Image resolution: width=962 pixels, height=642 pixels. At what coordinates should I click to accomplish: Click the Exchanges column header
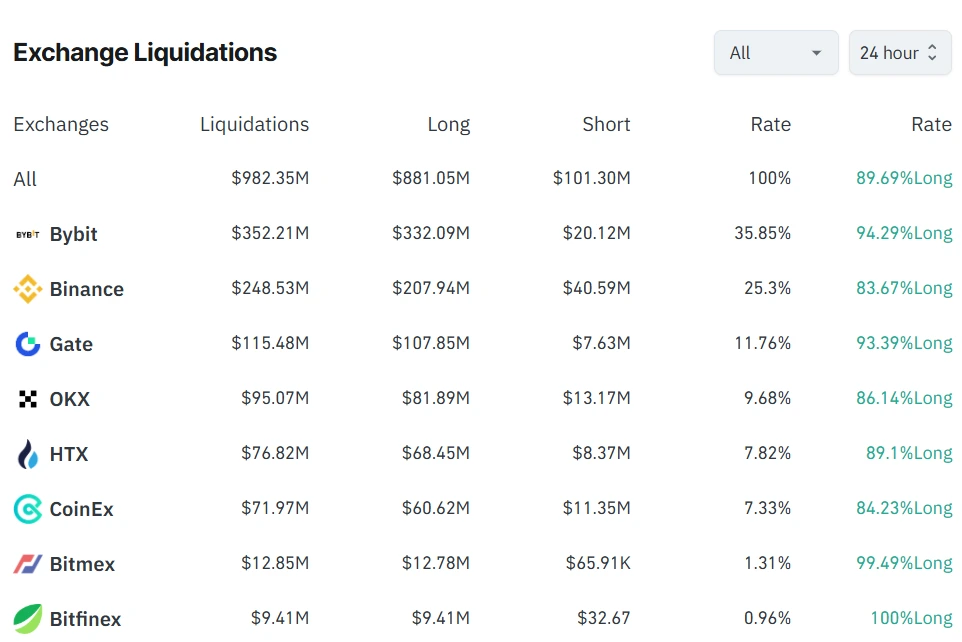[61, 125]
